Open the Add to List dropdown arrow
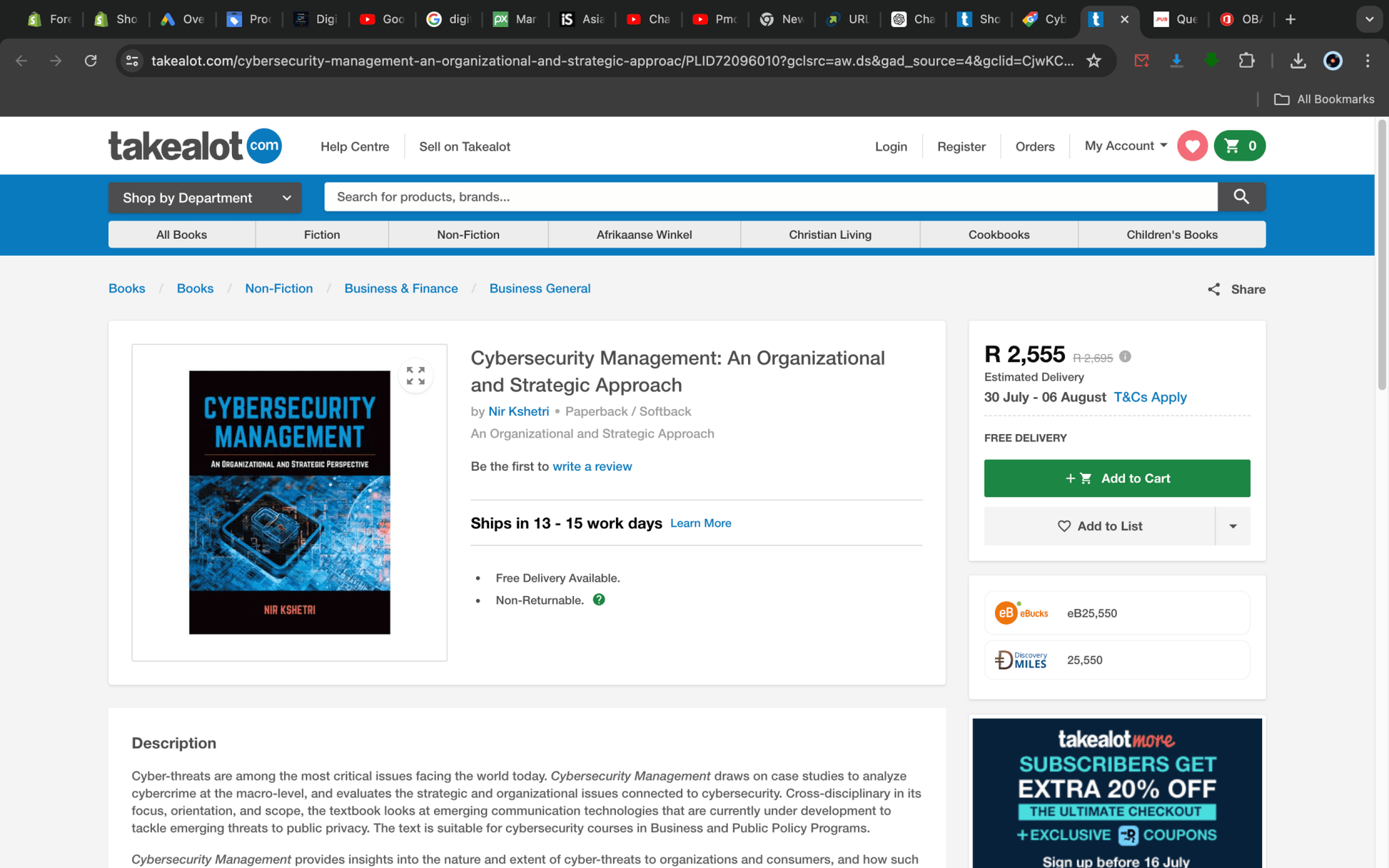Screen dimensions: 1389x868 coord(1233,526)
